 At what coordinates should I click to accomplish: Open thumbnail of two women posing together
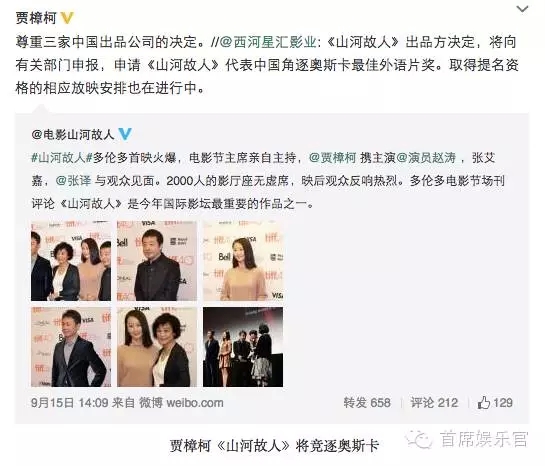tap(157, 347)
